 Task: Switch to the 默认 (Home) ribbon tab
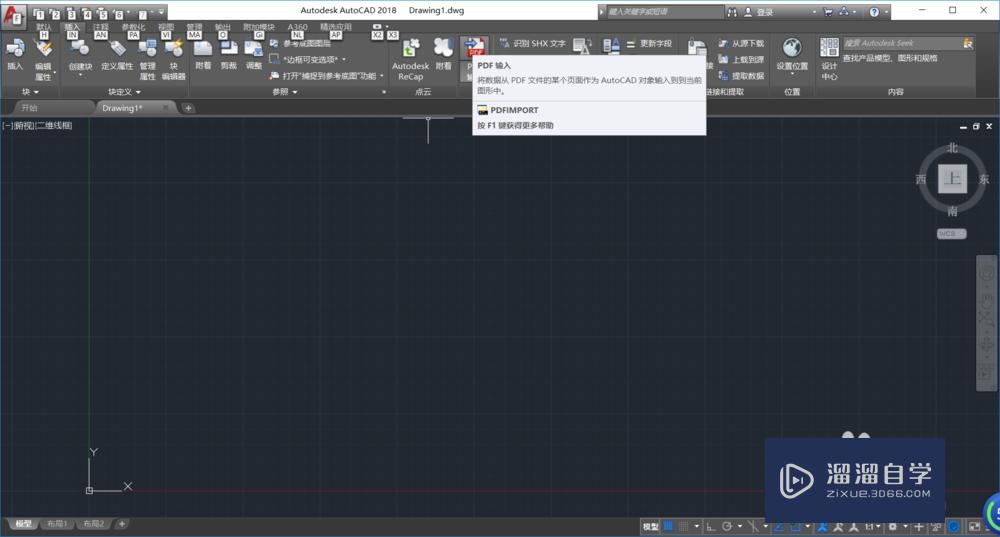43,27
